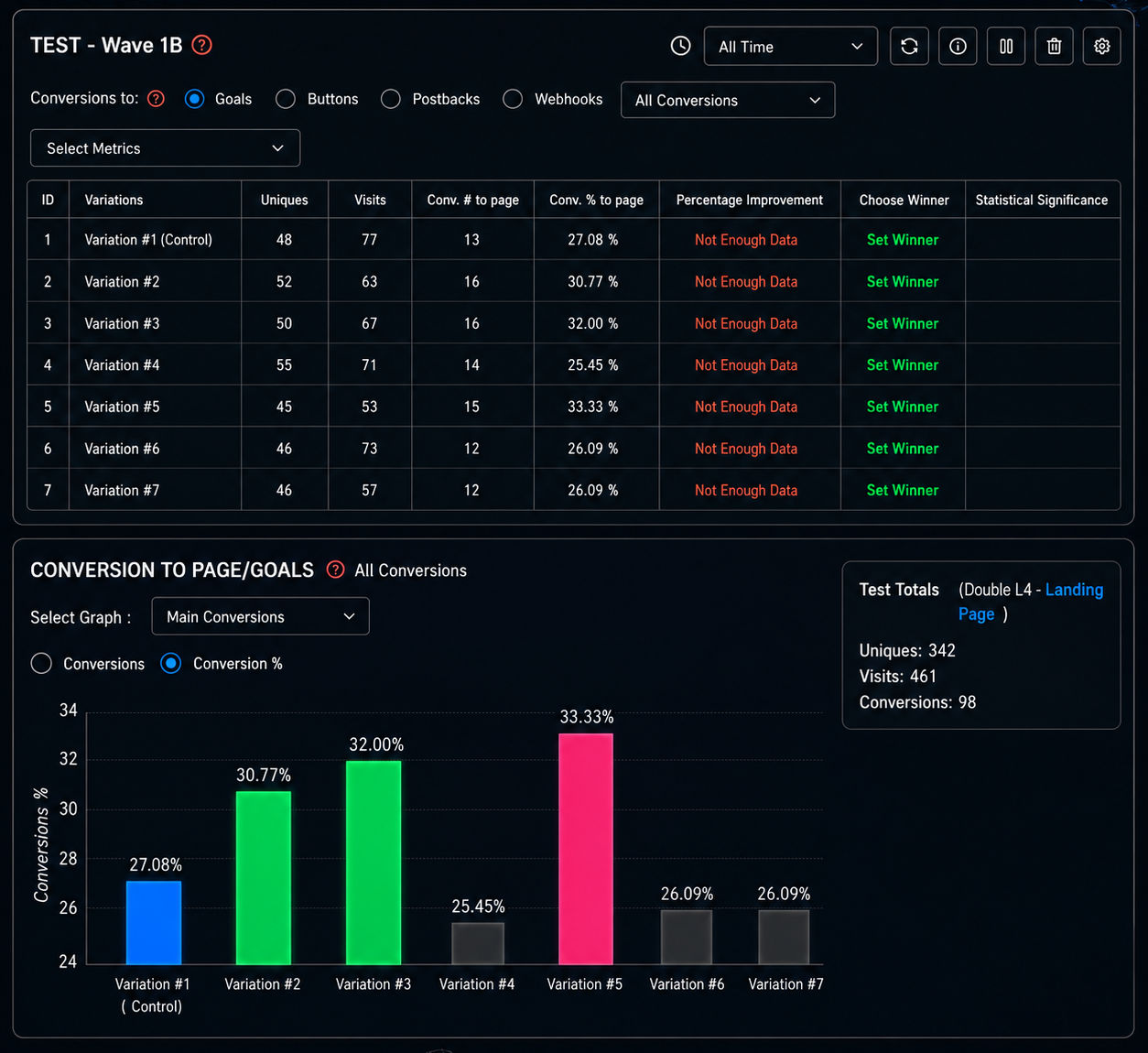Click the TEST - Wave 1B title
The width and height of the screenshot is (1148, 1053).
pos(106,45)
